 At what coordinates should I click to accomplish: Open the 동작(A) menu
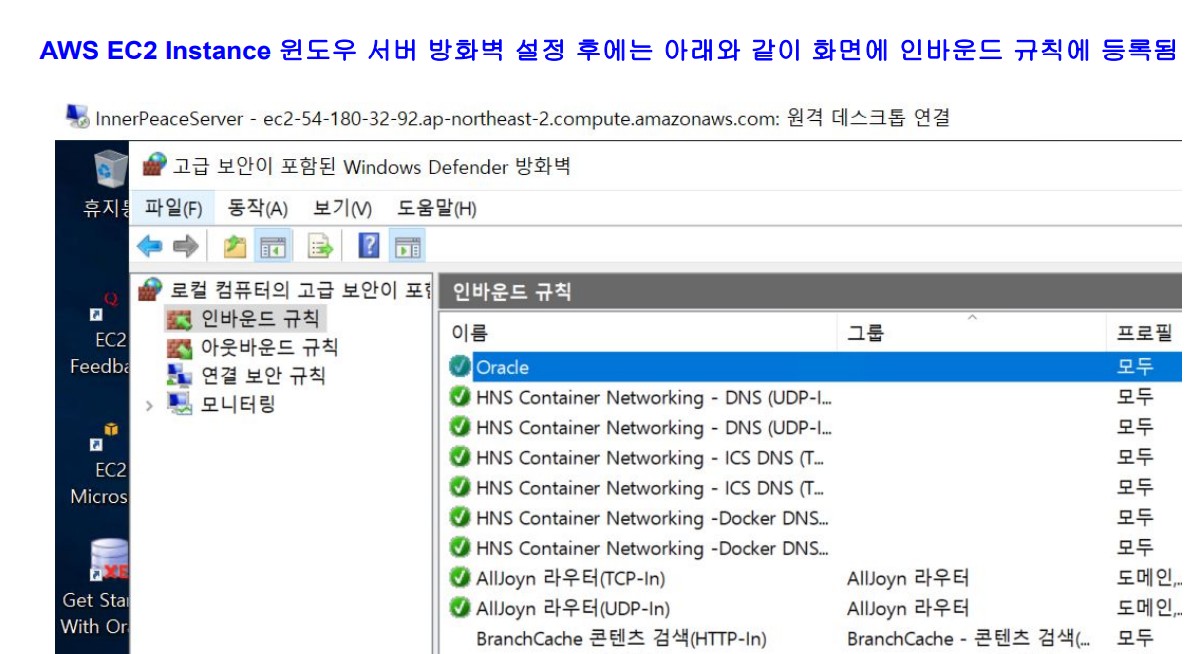[257, 208]
